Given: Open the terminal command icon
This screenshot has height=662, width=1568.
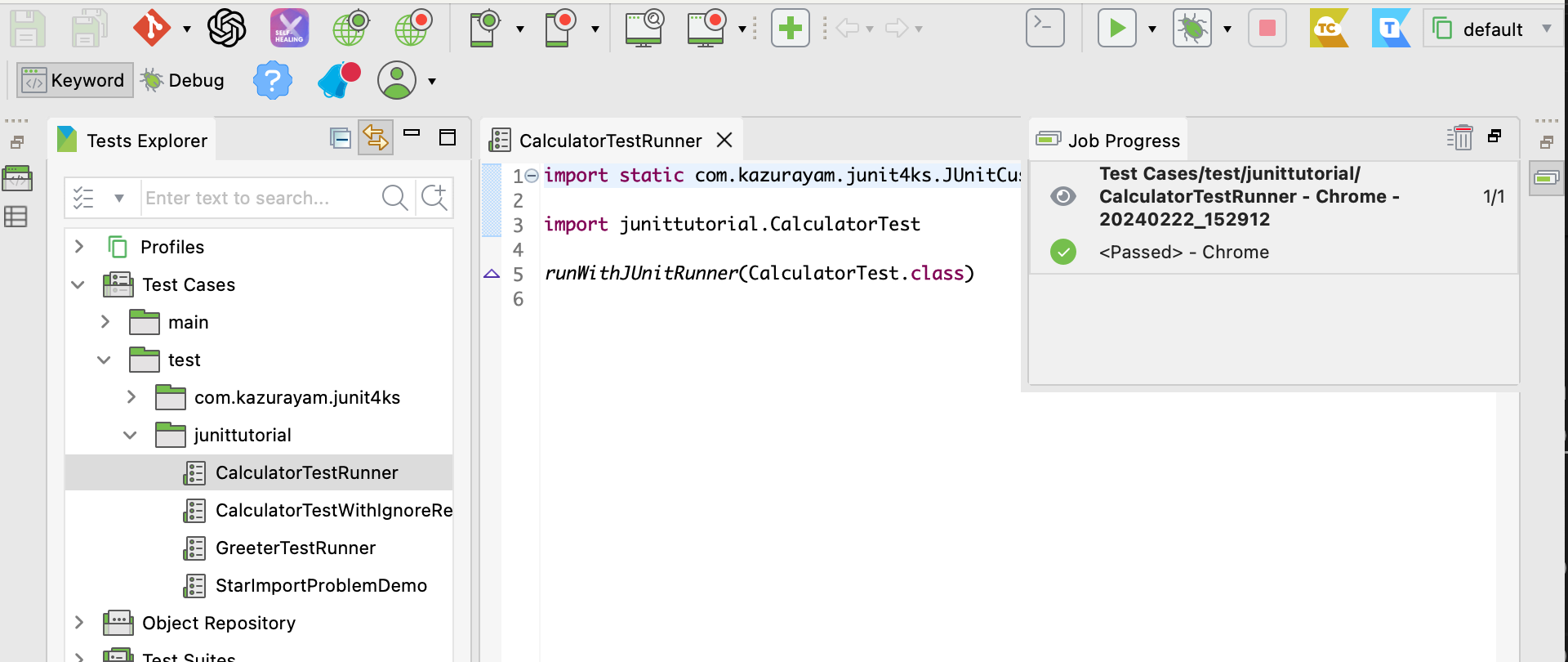Looking at the screenshot, I should coord(1045,28).
